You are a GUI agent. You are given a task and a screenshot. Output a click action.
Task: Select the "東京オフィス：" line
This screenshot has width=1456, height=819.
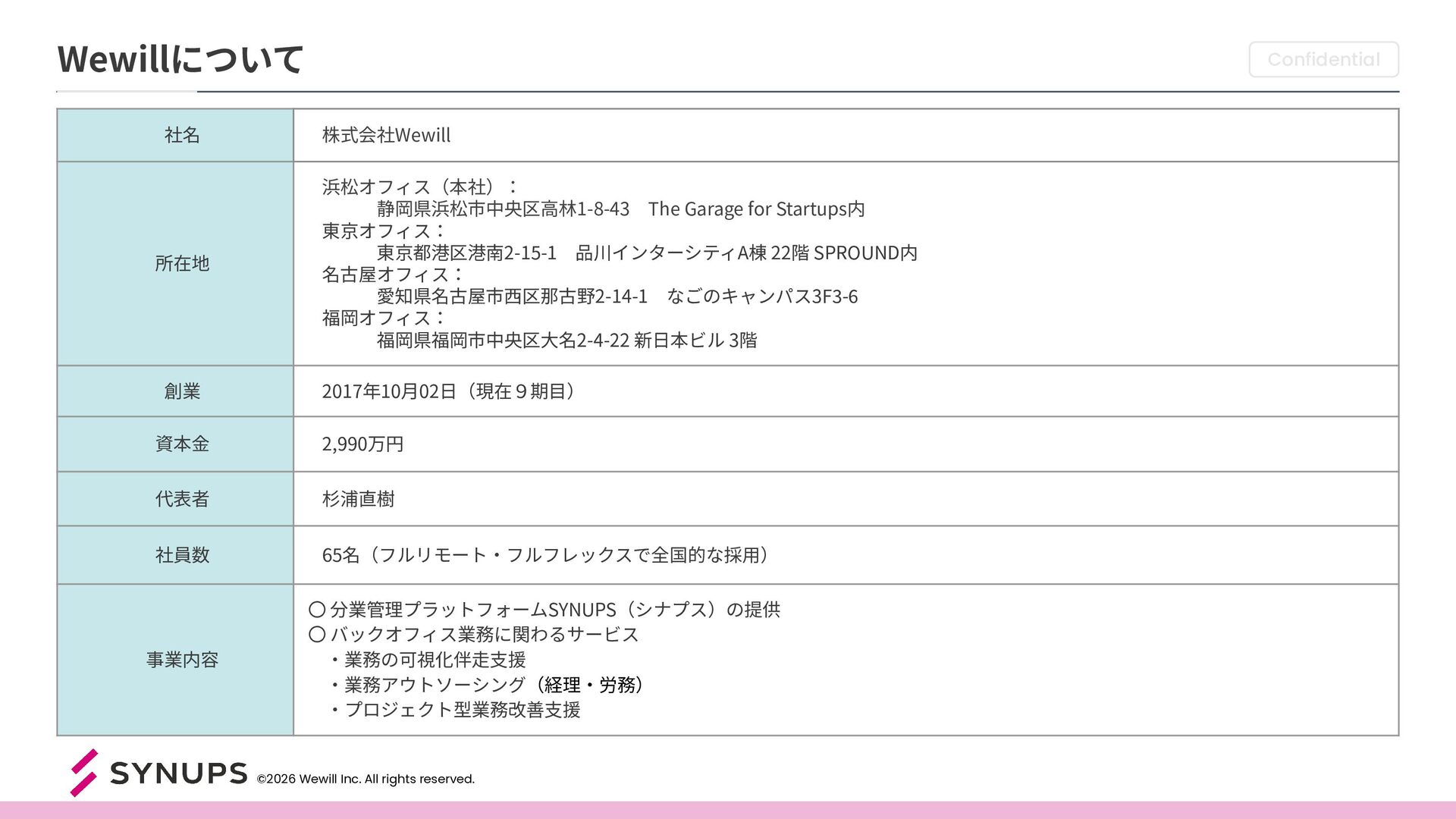(384, 231)
